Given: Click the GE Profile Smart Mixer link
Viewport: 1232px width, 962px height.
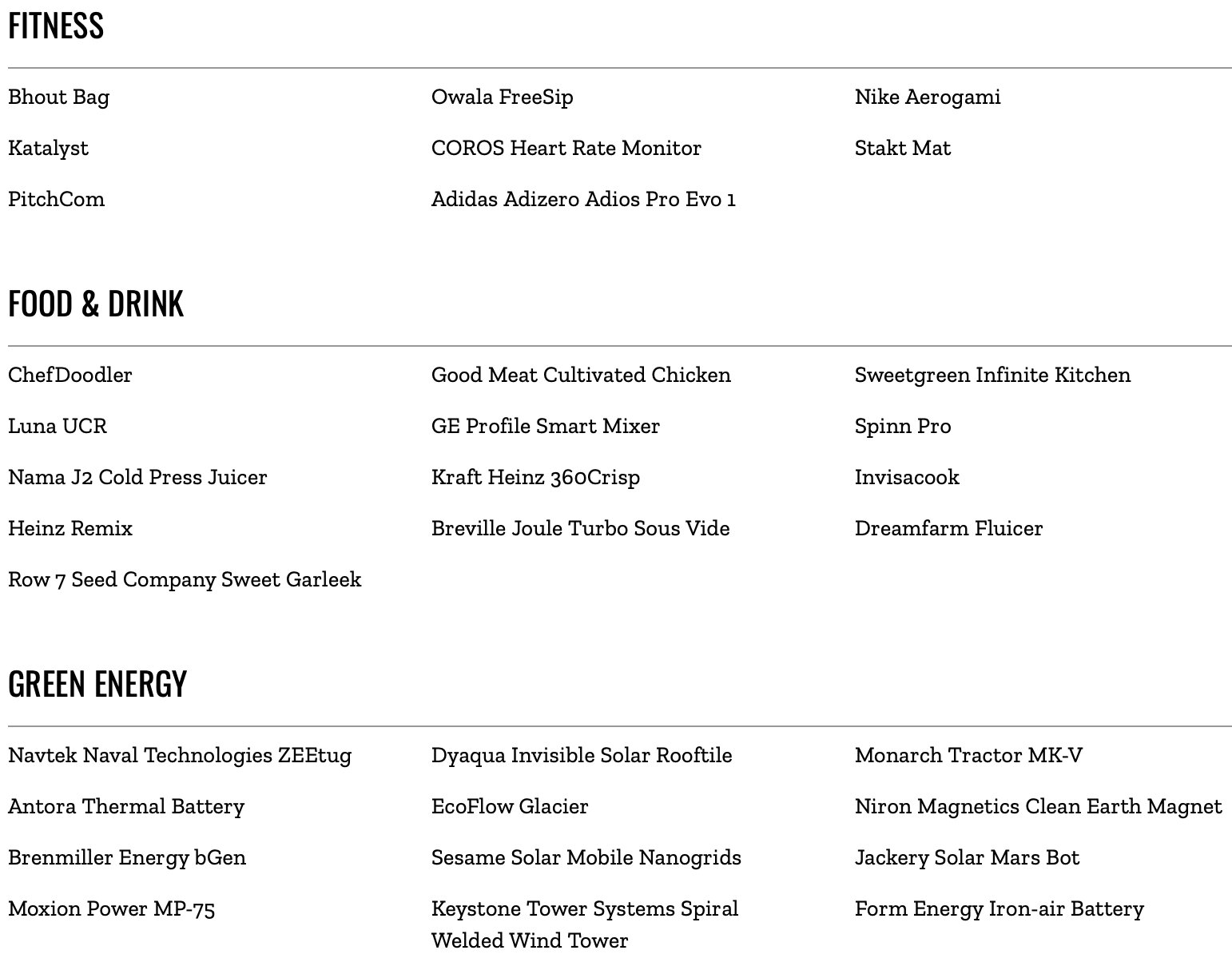Looking at the screenshot, I should 546,427.
